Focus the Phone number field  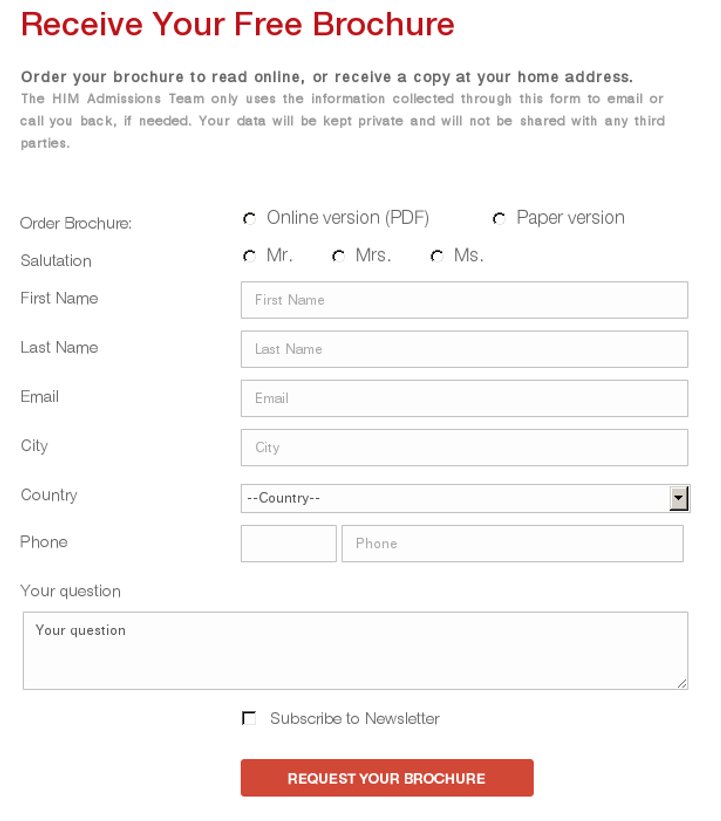click(512, 543)
